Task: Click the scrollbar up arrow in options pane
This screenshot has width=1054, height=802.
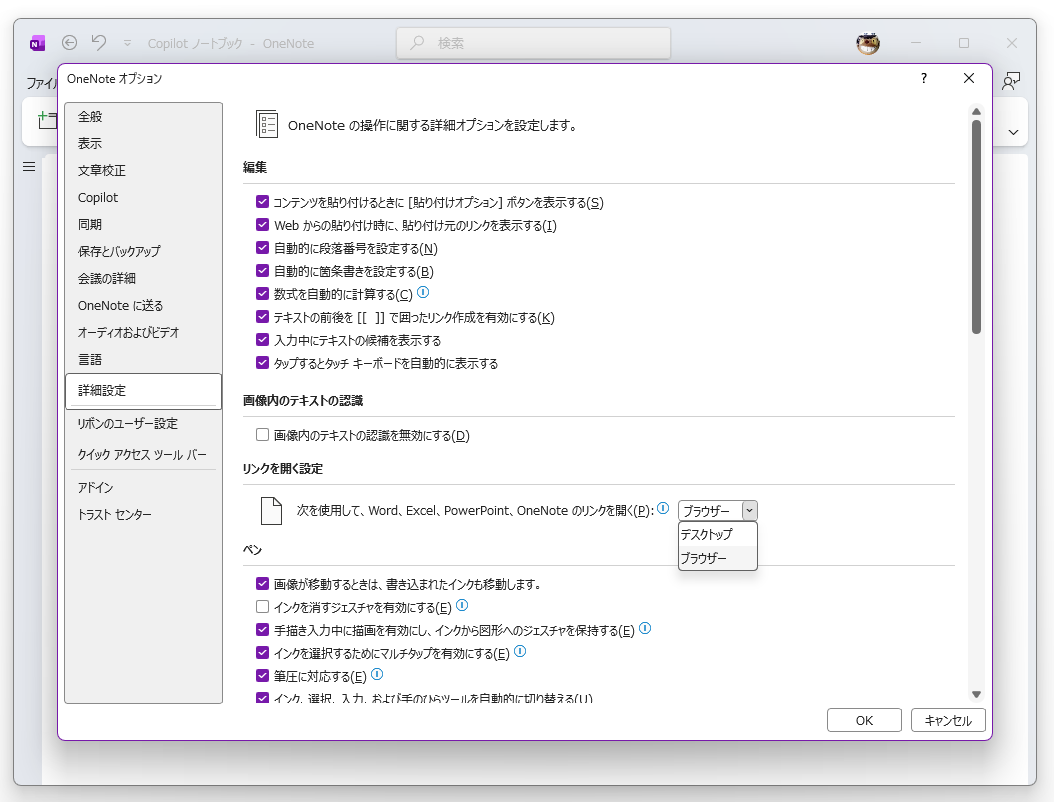Action: [x=976, y=111]
